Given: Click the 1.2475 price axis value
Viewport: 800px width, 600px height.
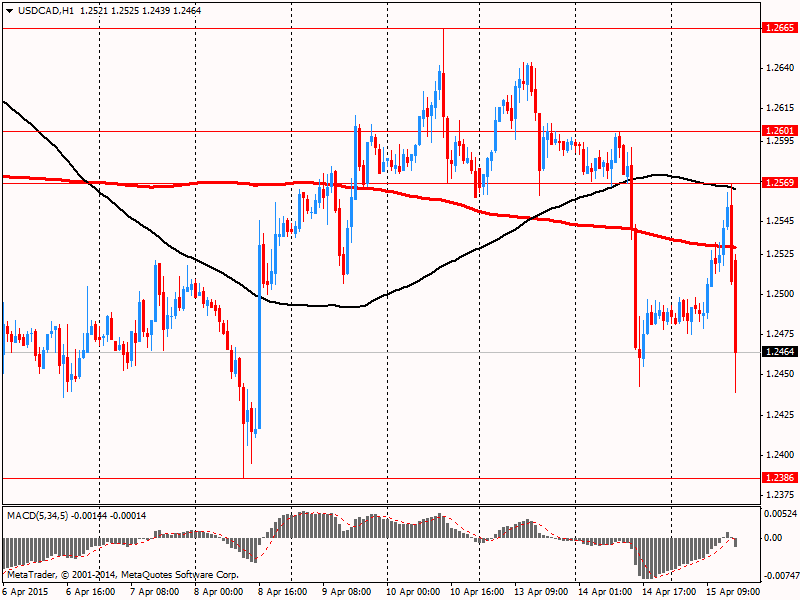Looking at the screenshot, I should click(780, 334).
